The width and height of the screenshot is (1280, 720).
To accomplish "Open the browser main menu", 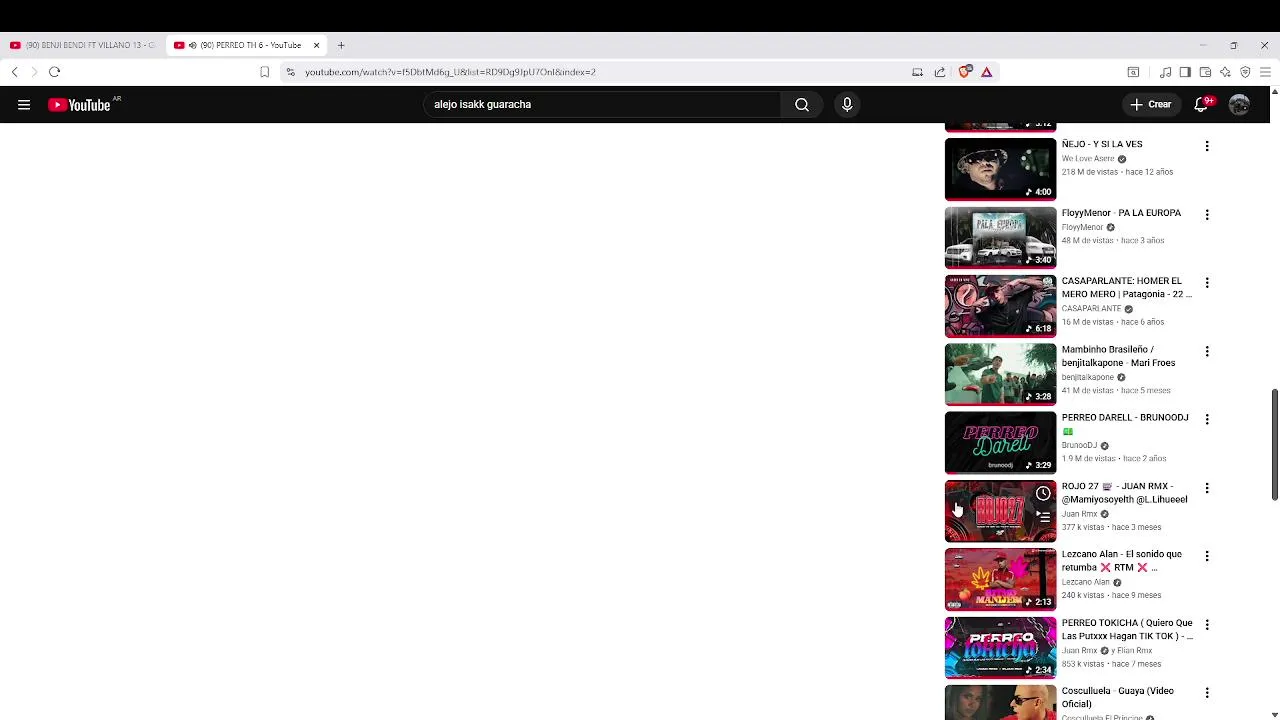I will (1265, 72).
